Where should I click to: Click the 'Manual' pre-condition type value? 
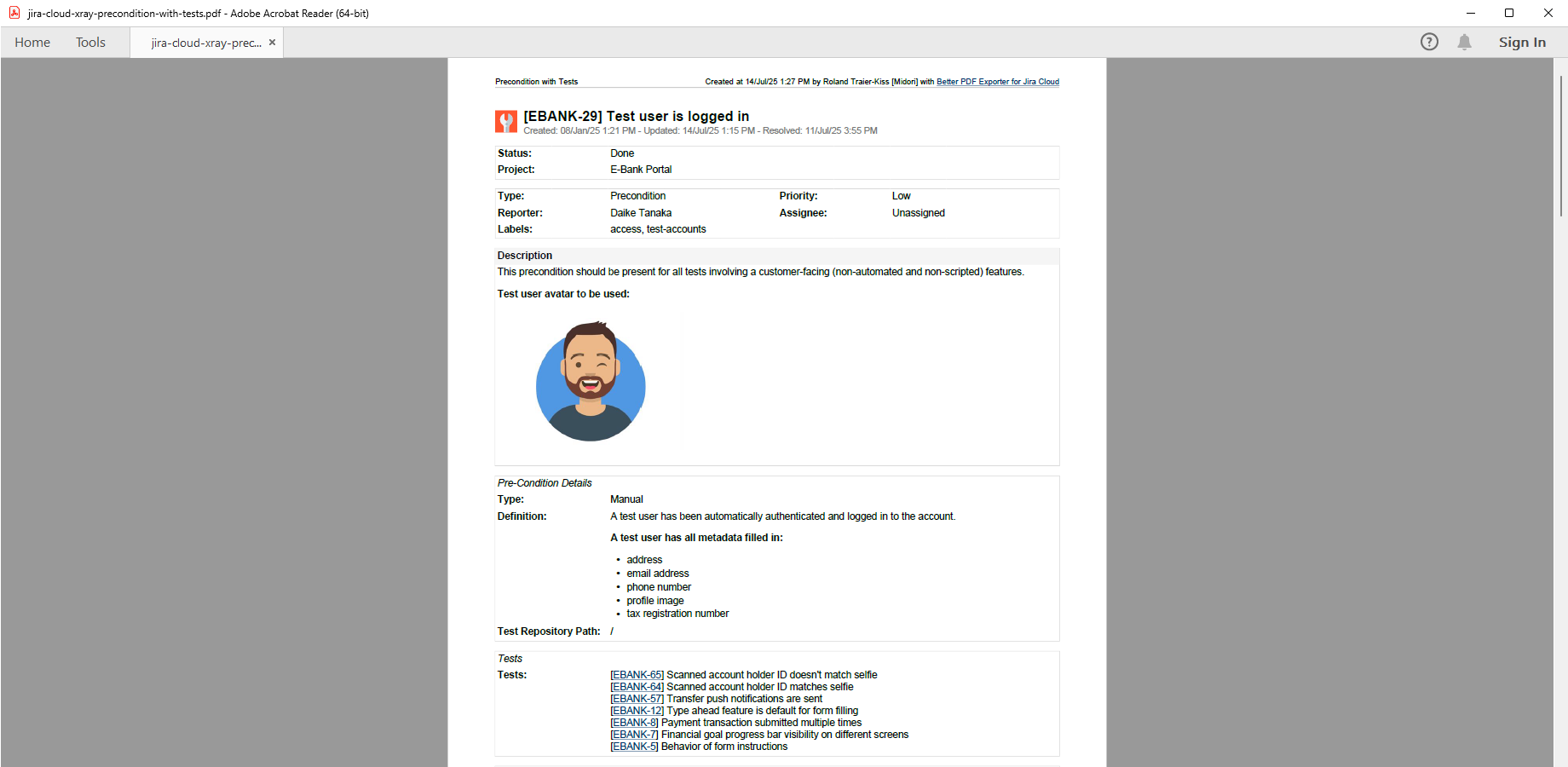626,499
